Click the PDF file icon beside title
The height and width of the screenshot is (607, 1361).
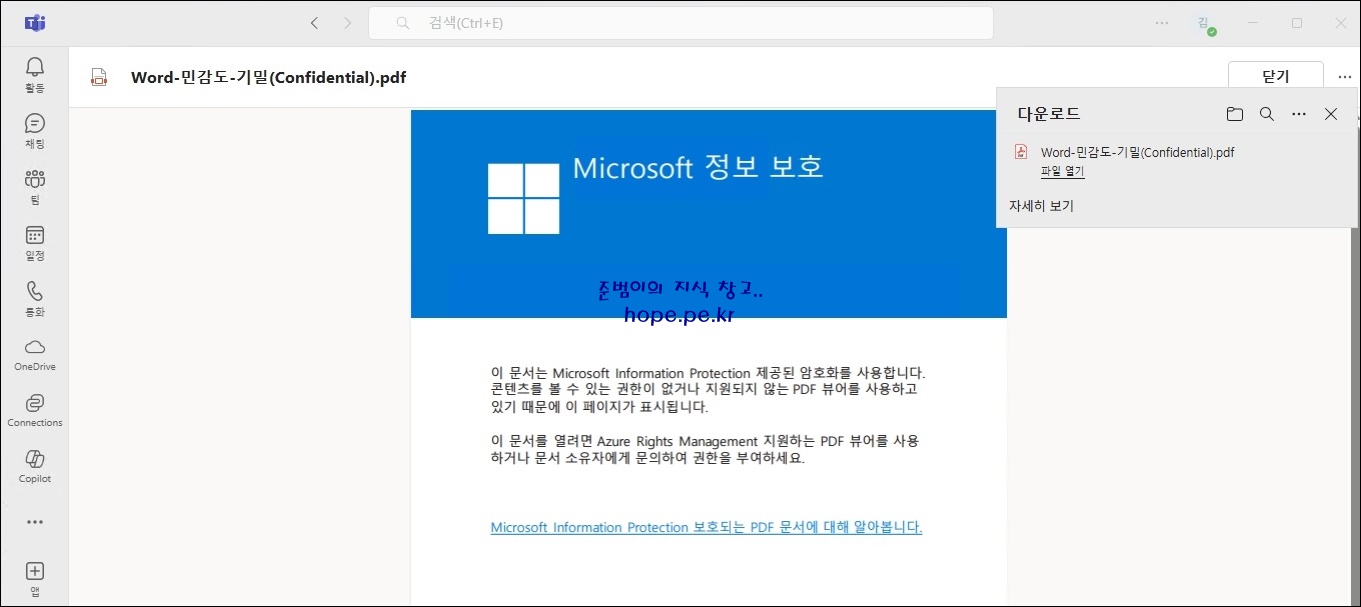(98, 78)
